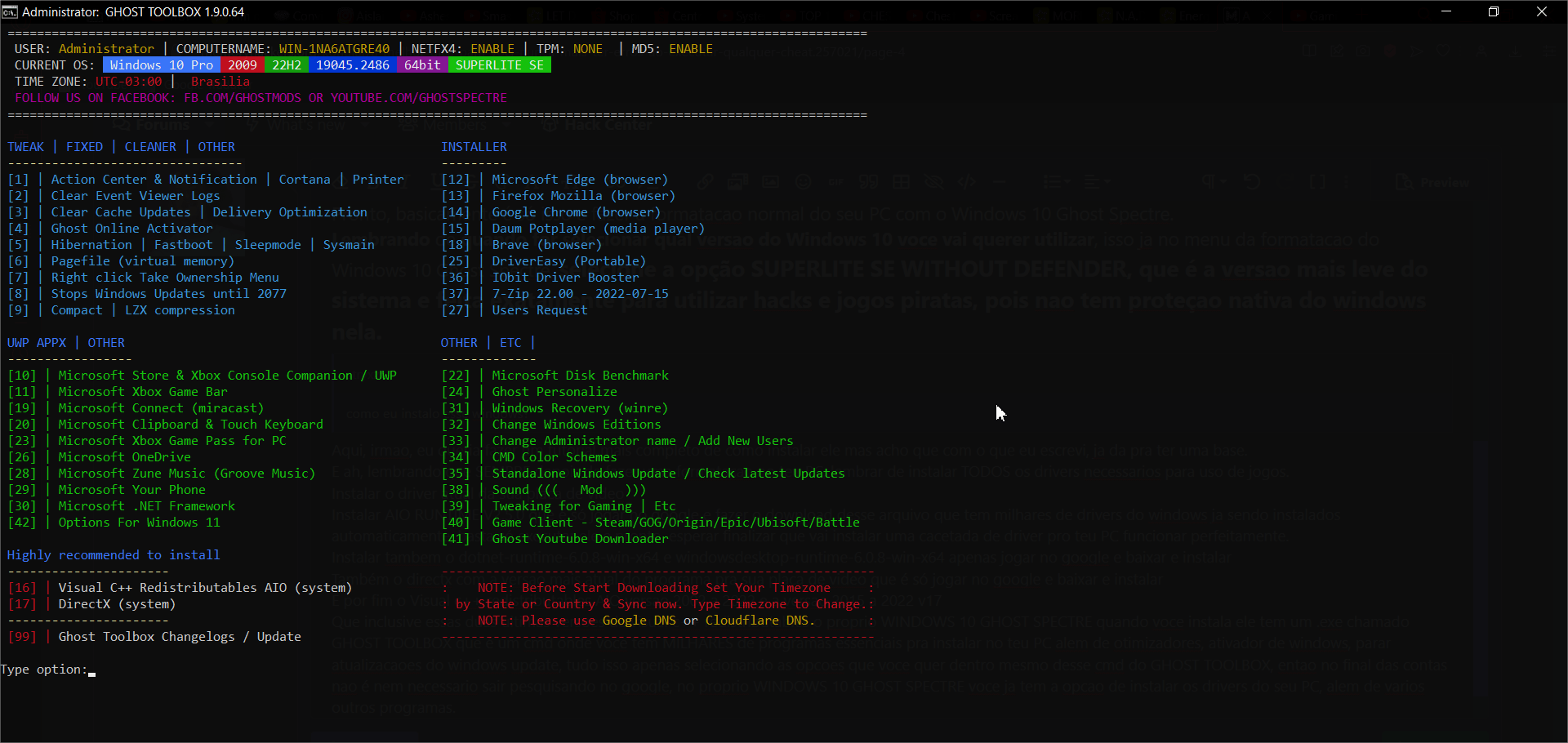Screen dimensions: 1568x743
Task: Click 'Firefox Mozilla (browser)' installer entry
Action: 583,196
